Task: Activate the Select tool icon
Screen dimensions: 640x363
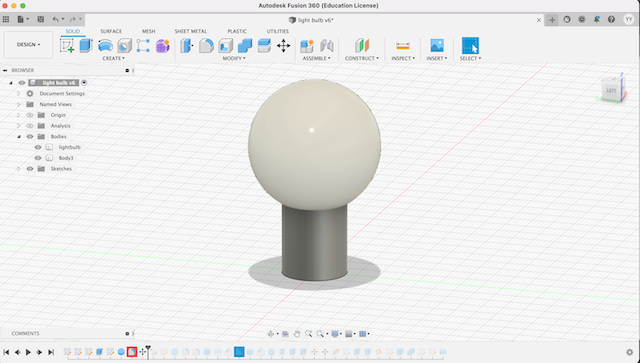Action: [x=470, y=45]
